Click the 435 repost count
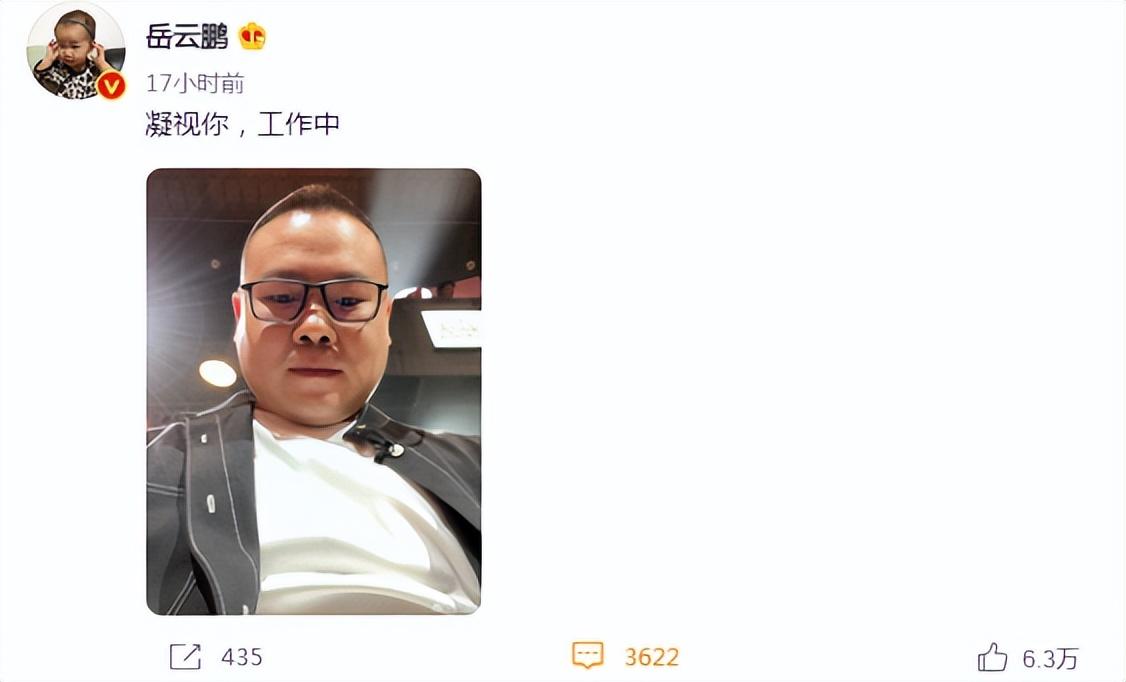This screenshot has width=1126, height=682. [242, 657]
